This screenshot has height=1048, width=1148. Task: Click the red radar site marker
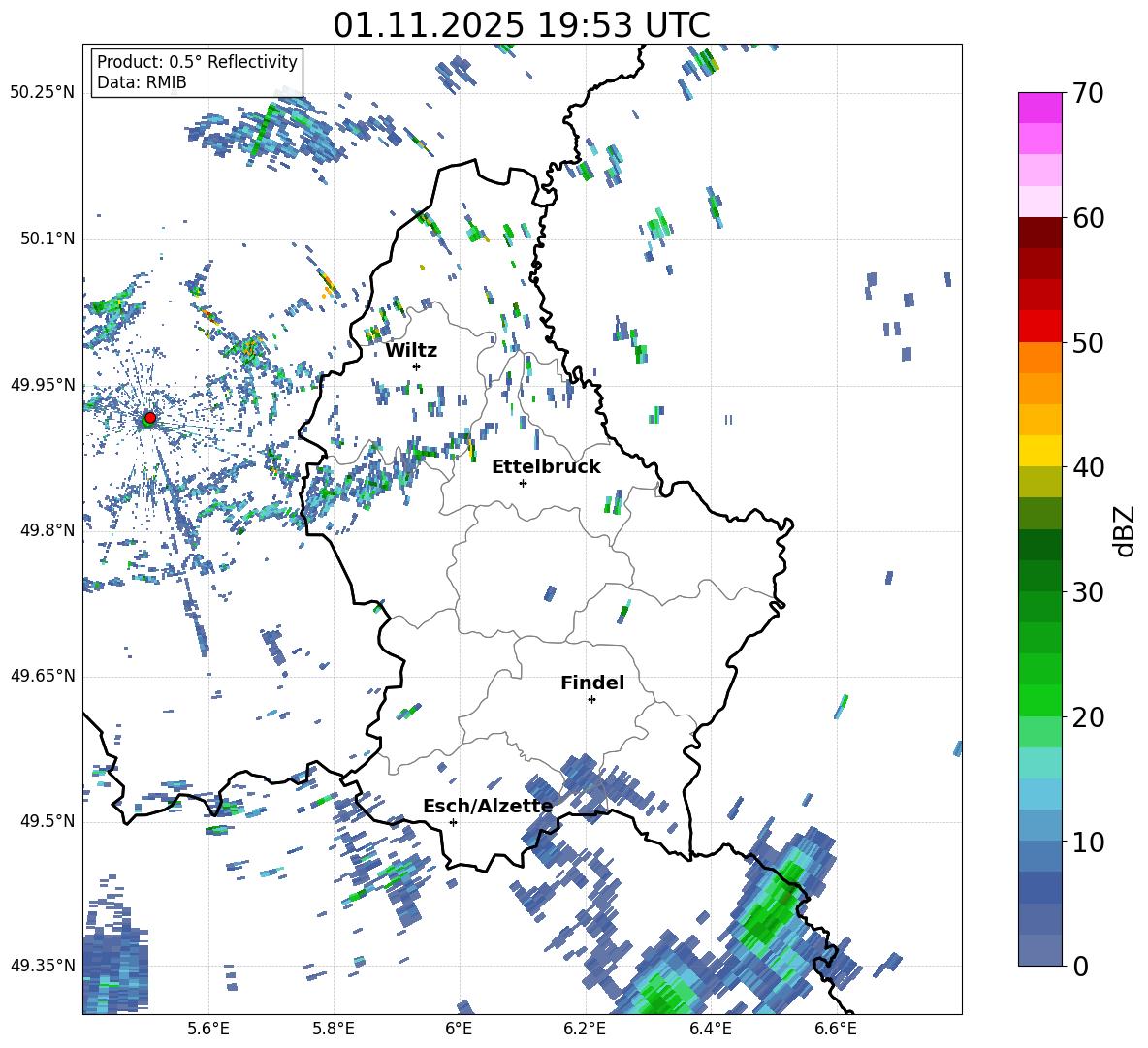[x=150, y=417]
